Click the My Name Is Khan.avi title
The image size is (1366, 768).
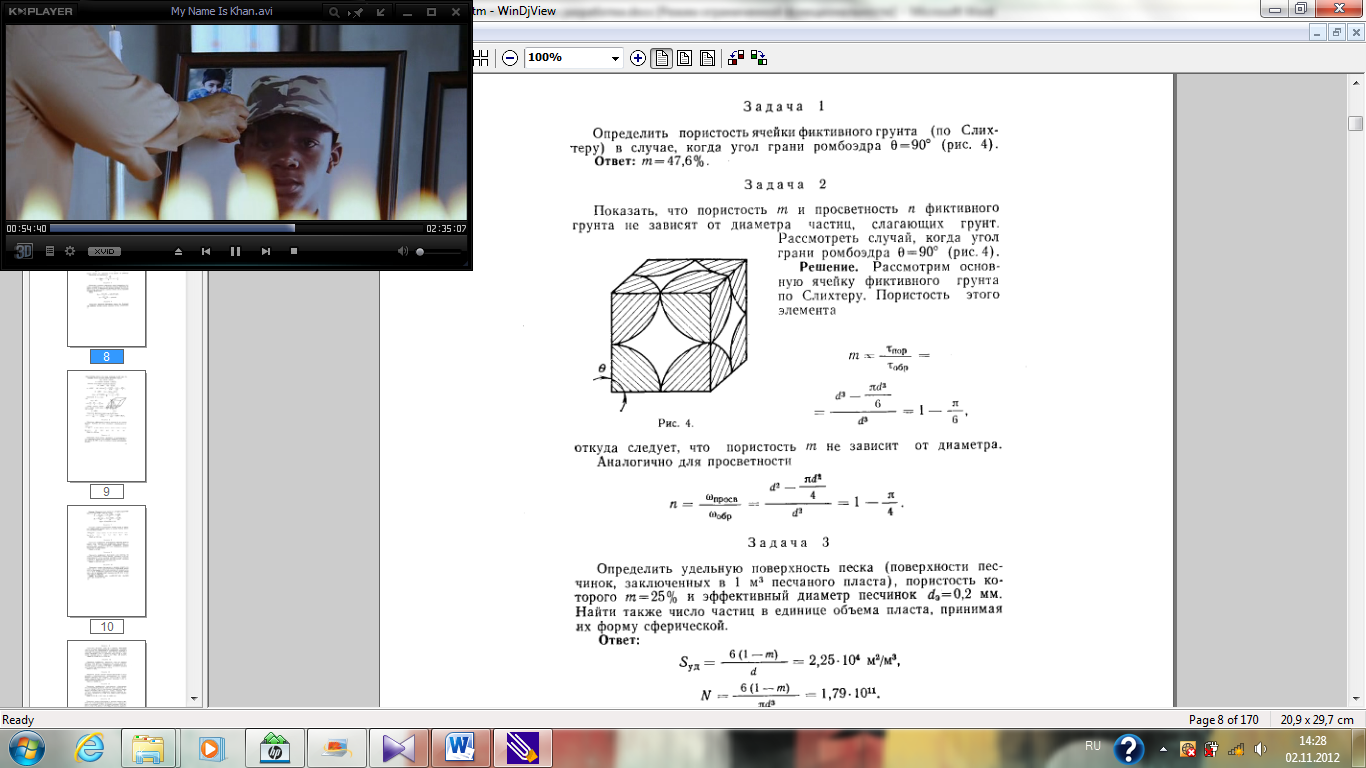click(x=222, y=12)
